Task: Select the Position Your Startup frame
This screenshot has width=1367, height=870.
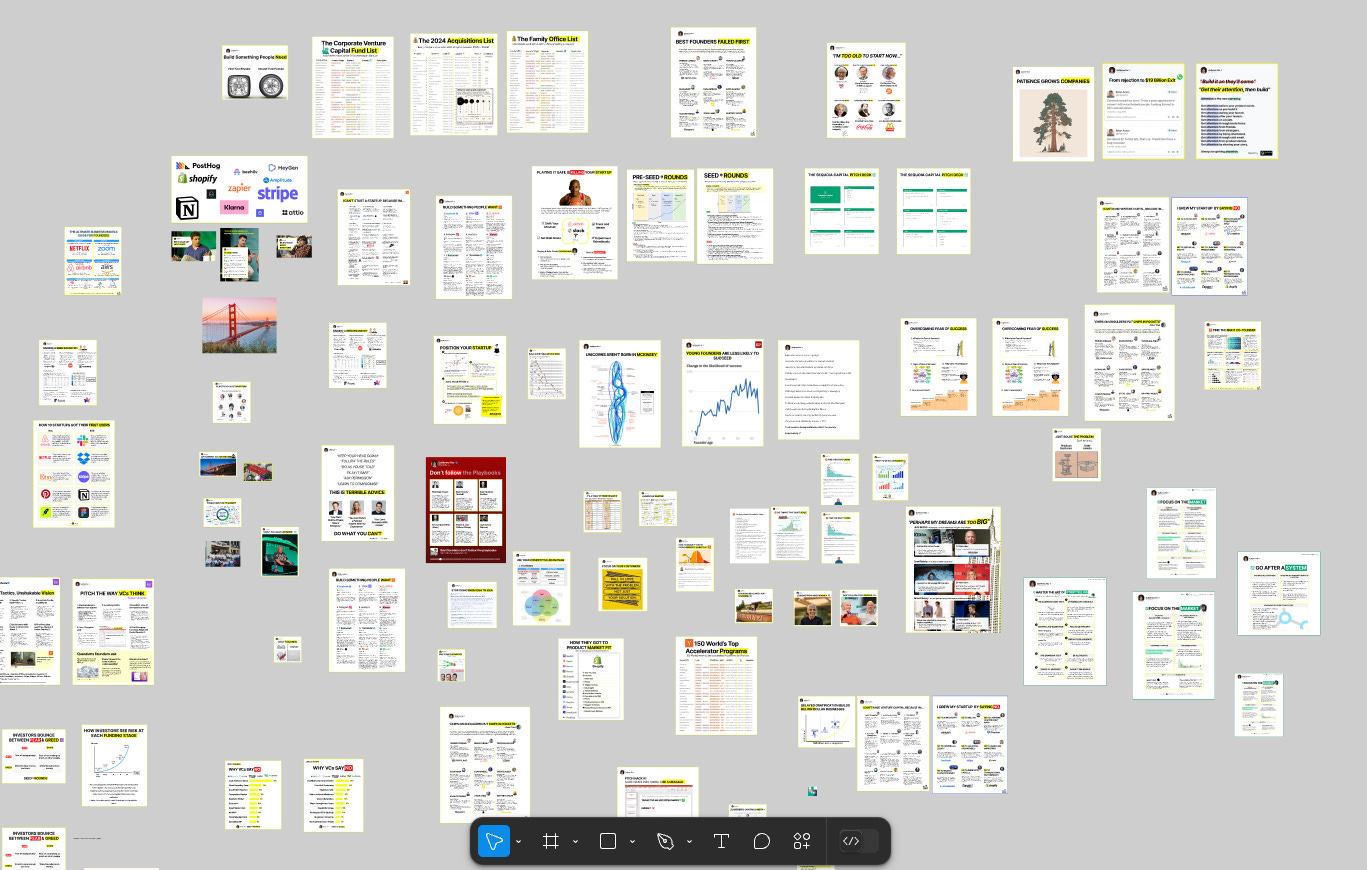Action: (x=470, y=379)
